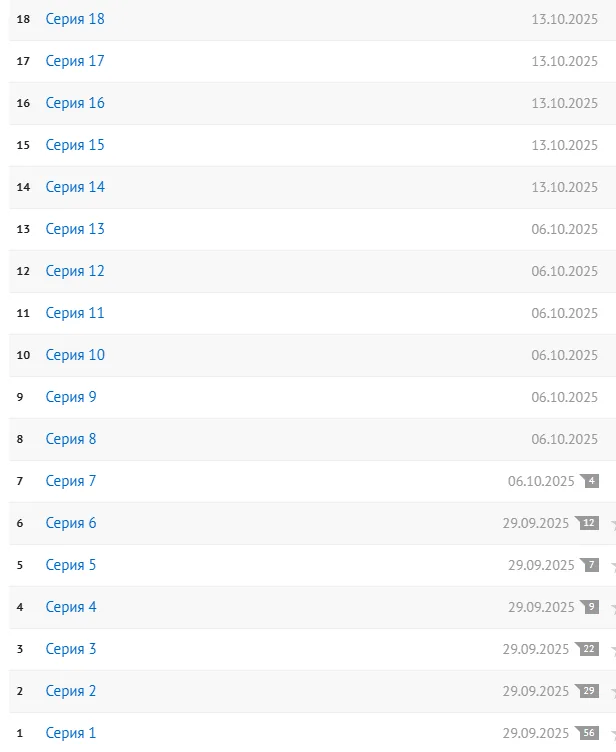
Task: Click the Серия 10 link
Action: click(75, 355)
